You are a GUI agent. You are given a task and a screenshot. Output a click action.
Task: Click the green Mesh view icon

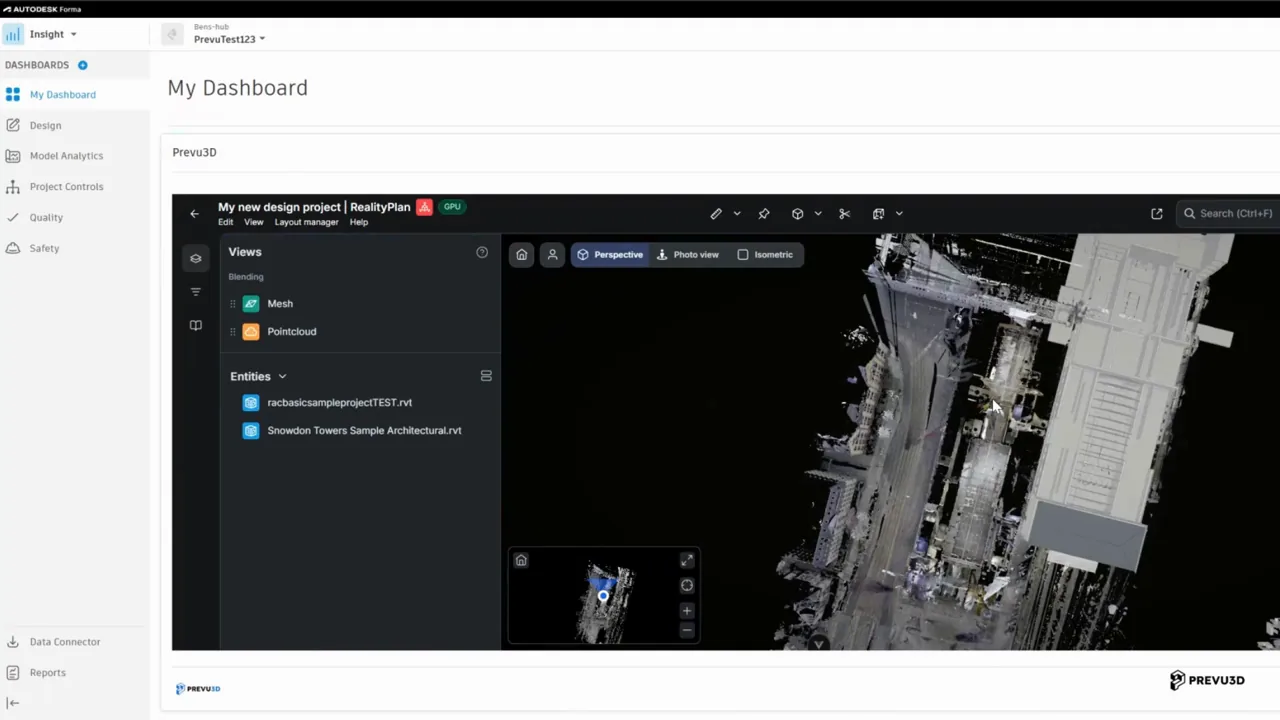pyautogui.click(x=251, y=303)
